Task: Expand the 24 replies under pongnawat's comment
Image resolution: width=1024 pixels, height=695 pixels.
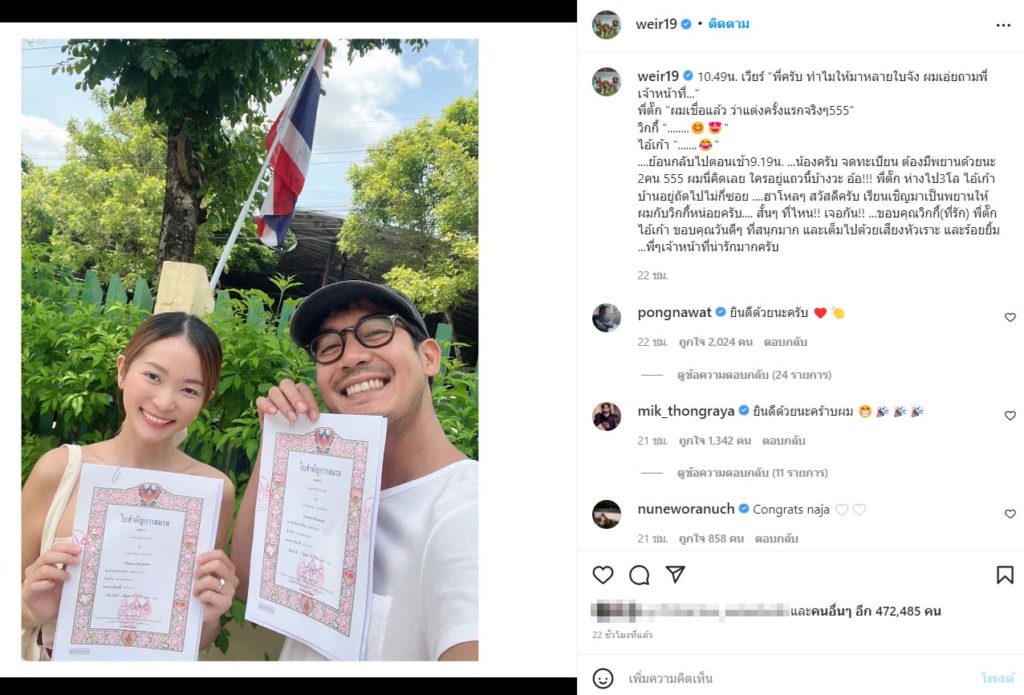Action: tap(754, 375)
